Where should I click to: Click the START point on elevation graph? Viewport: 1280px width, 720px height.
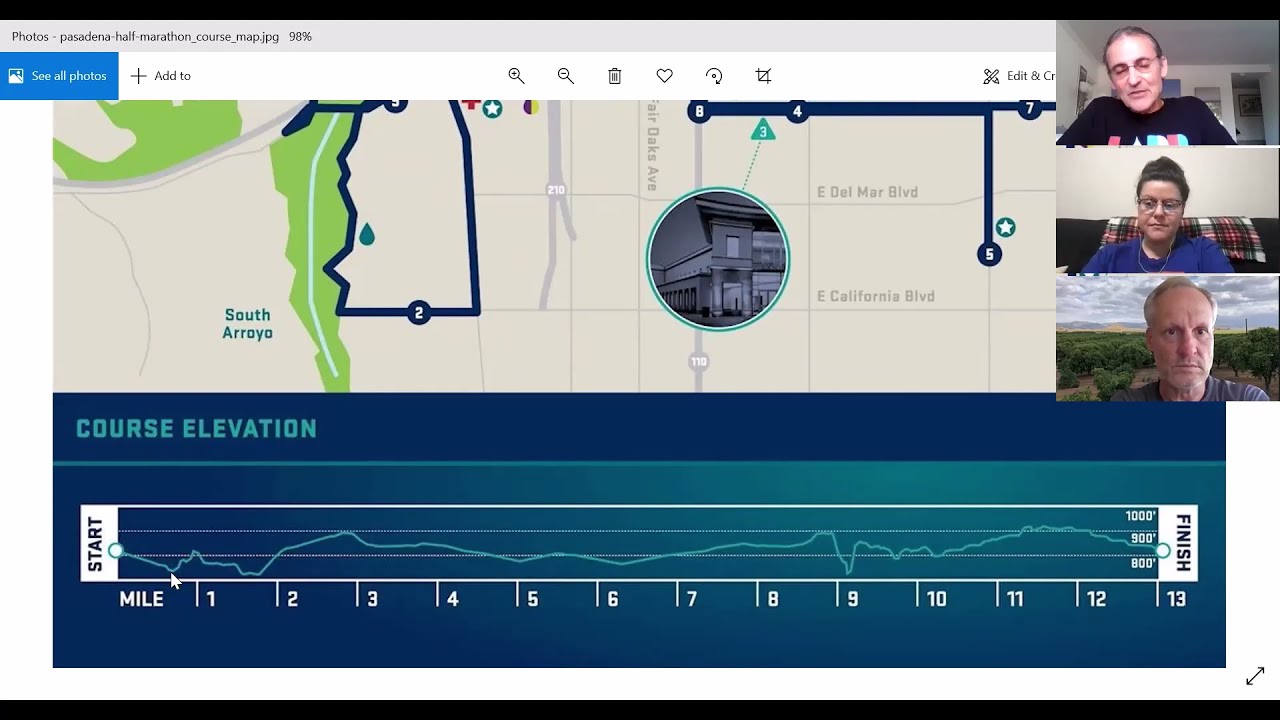click(116, 551)
